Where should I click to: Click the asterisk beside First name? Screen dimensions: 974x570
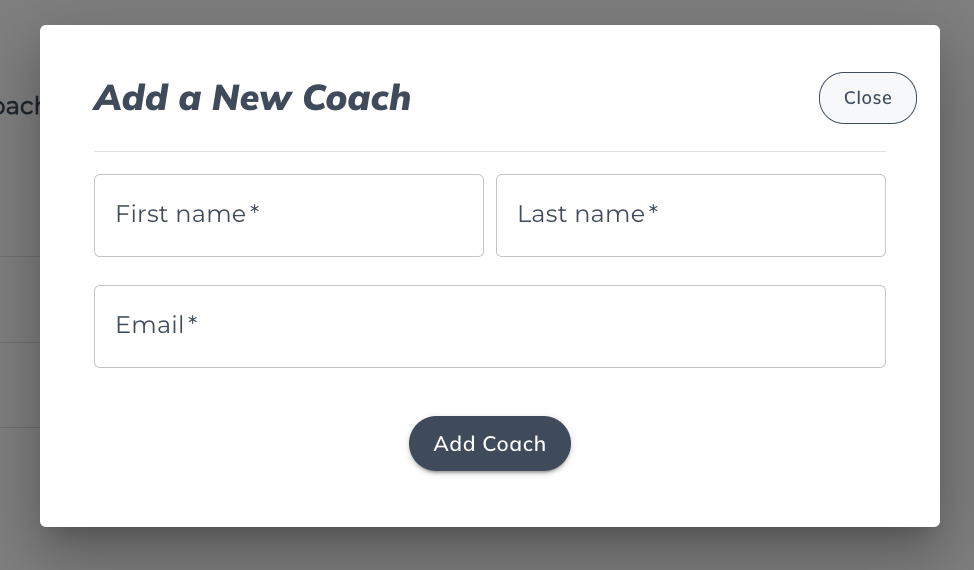255,211
